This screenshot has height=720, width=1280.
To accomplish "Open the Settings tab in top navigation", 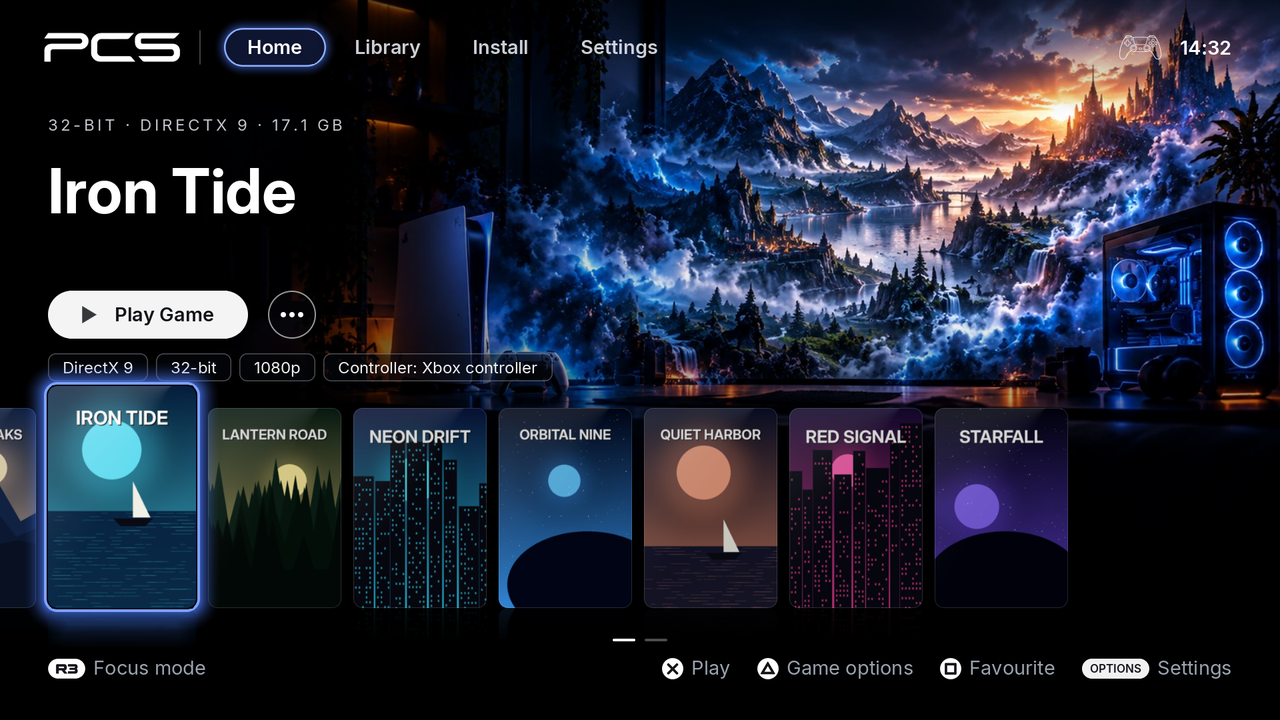I will click(x=619, y=47).
